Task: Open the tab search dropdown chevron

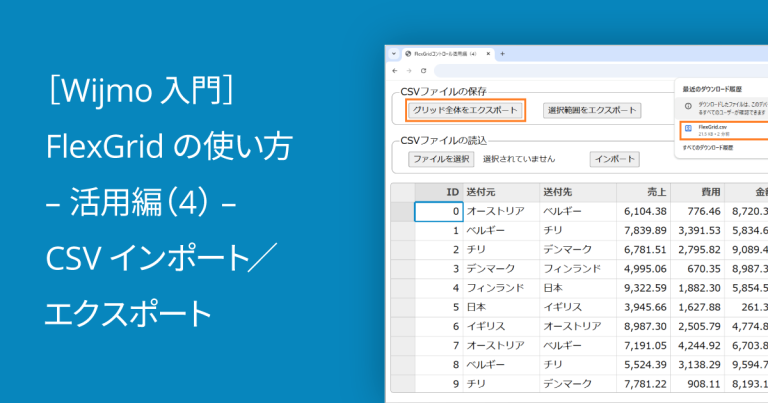Action: click(394, 54)
